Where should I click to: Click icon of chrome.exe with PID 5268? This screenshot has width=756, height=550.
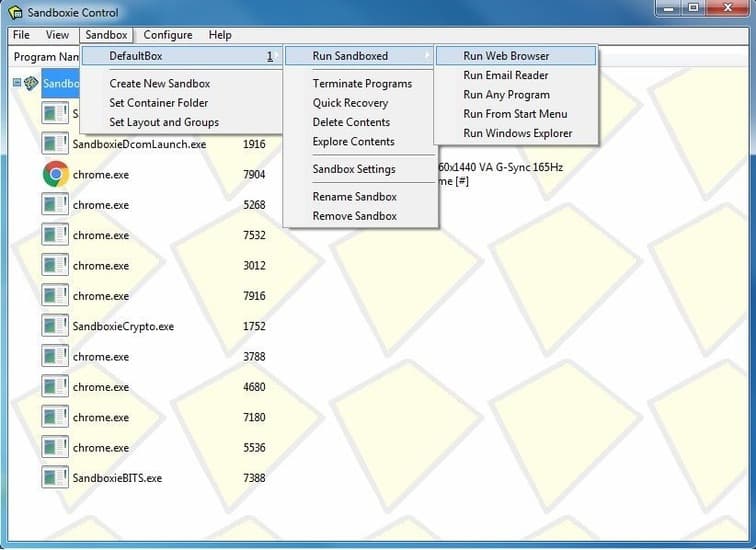coord(55,205)
